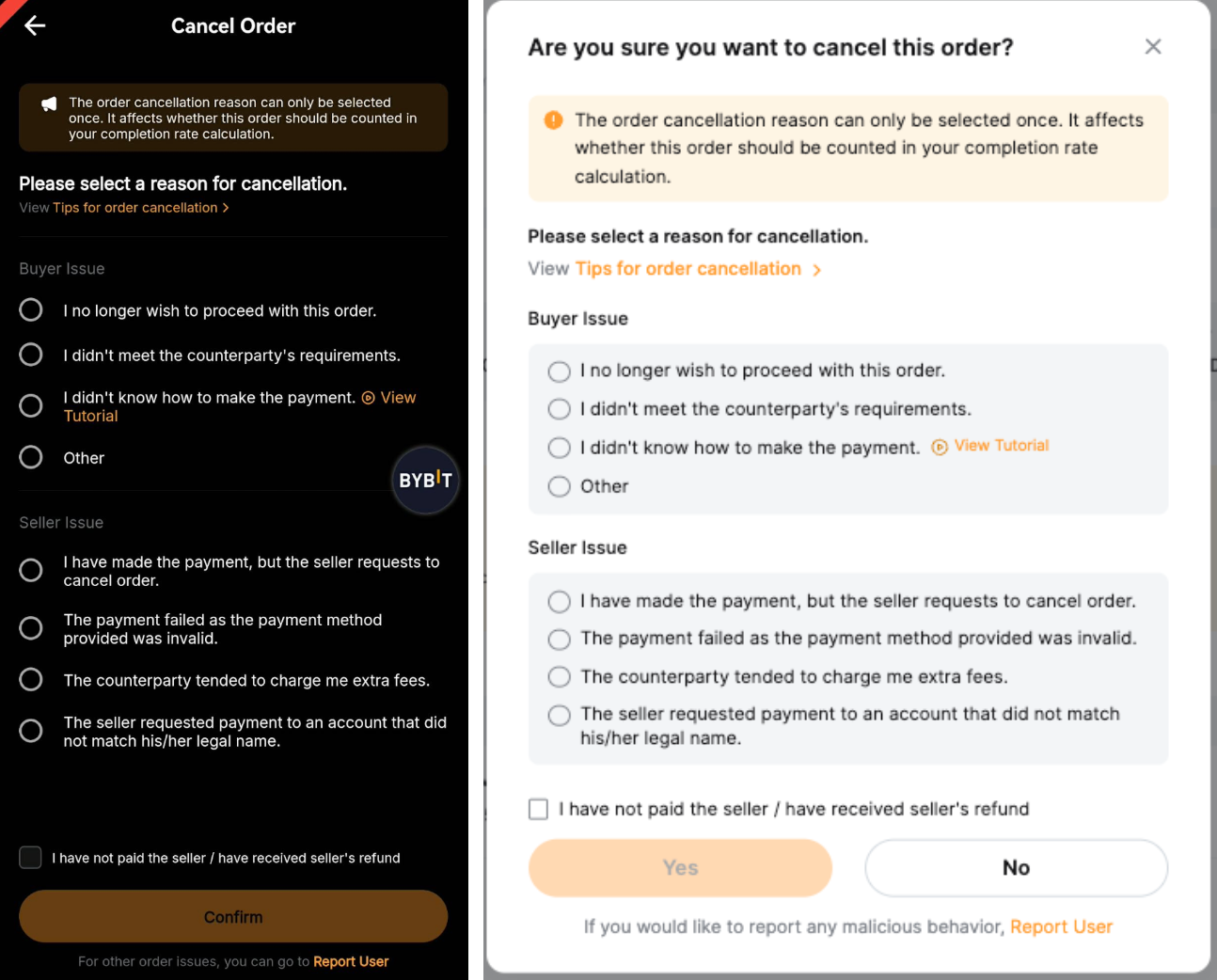Open Report User link in the white dialog

[1061, 927]
